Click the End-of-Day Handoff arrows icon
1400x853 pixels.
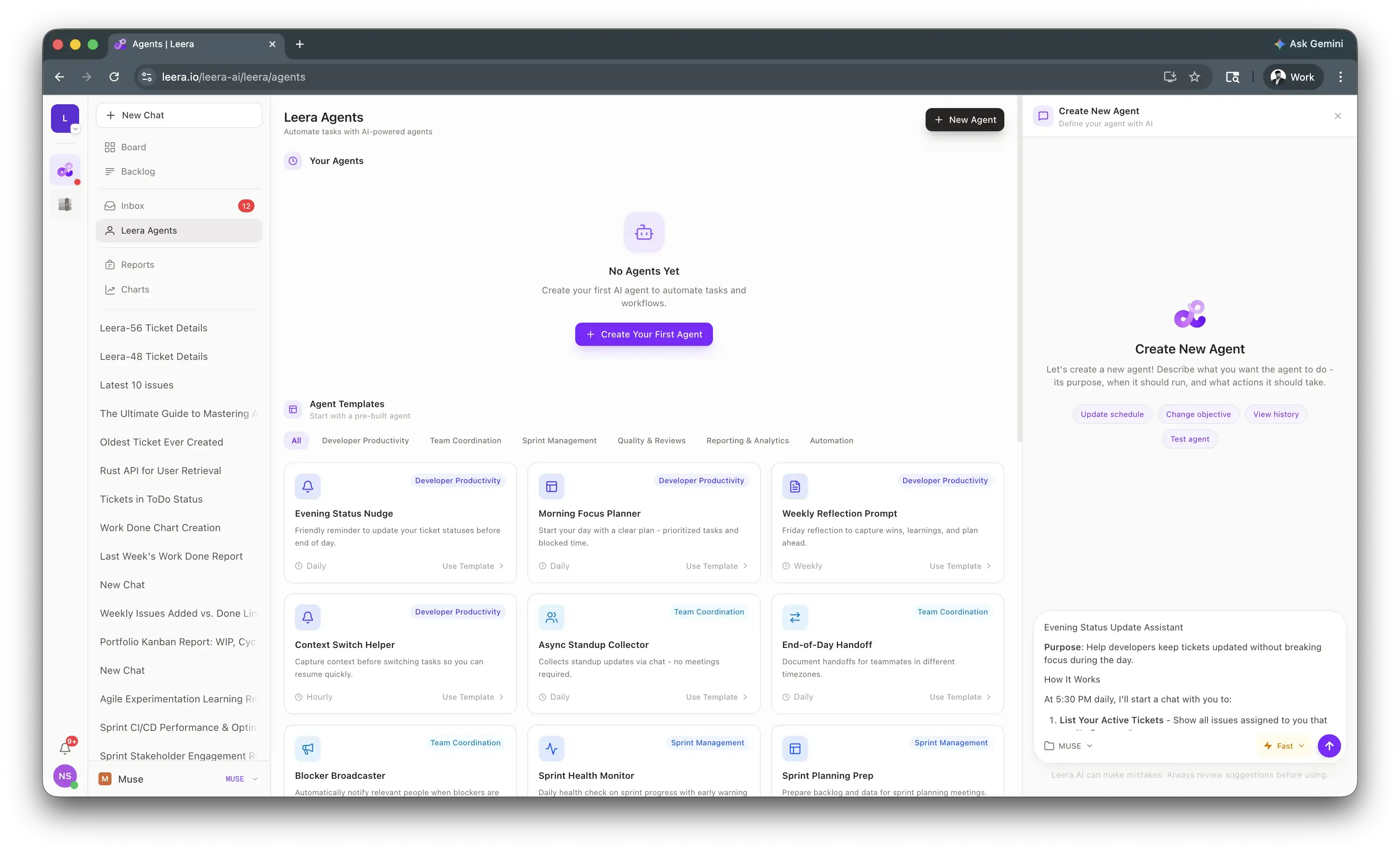pyautogui.click(x=795, y=617)
